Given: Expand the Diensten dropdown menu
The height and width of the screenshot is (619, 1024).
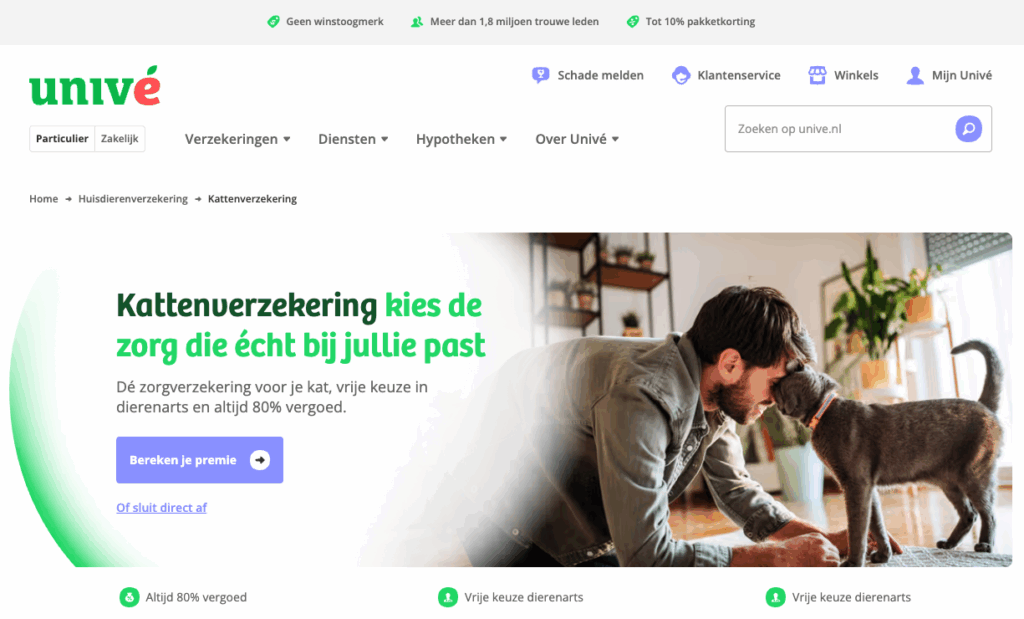Looking at the screenshot, I should pyautogui.click(x=353, y=139).
